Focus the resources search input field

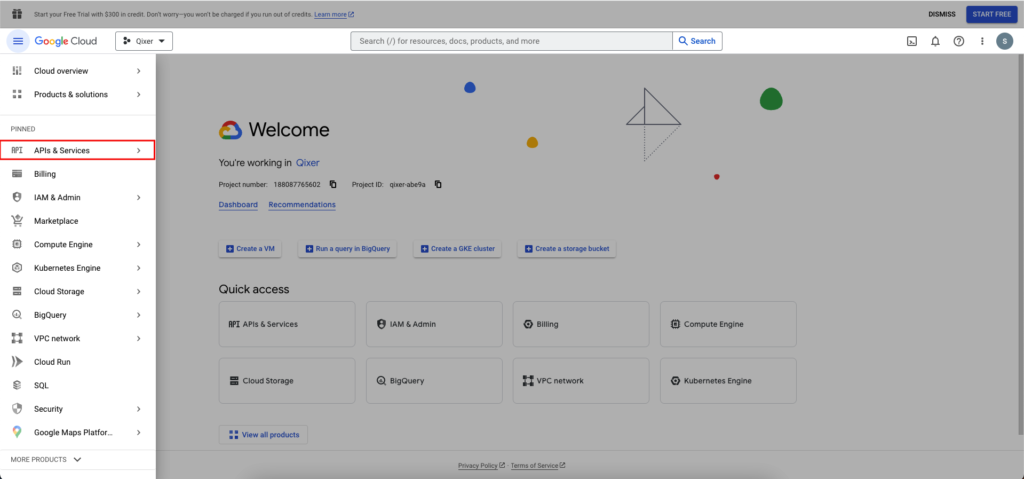coord(512,41)
